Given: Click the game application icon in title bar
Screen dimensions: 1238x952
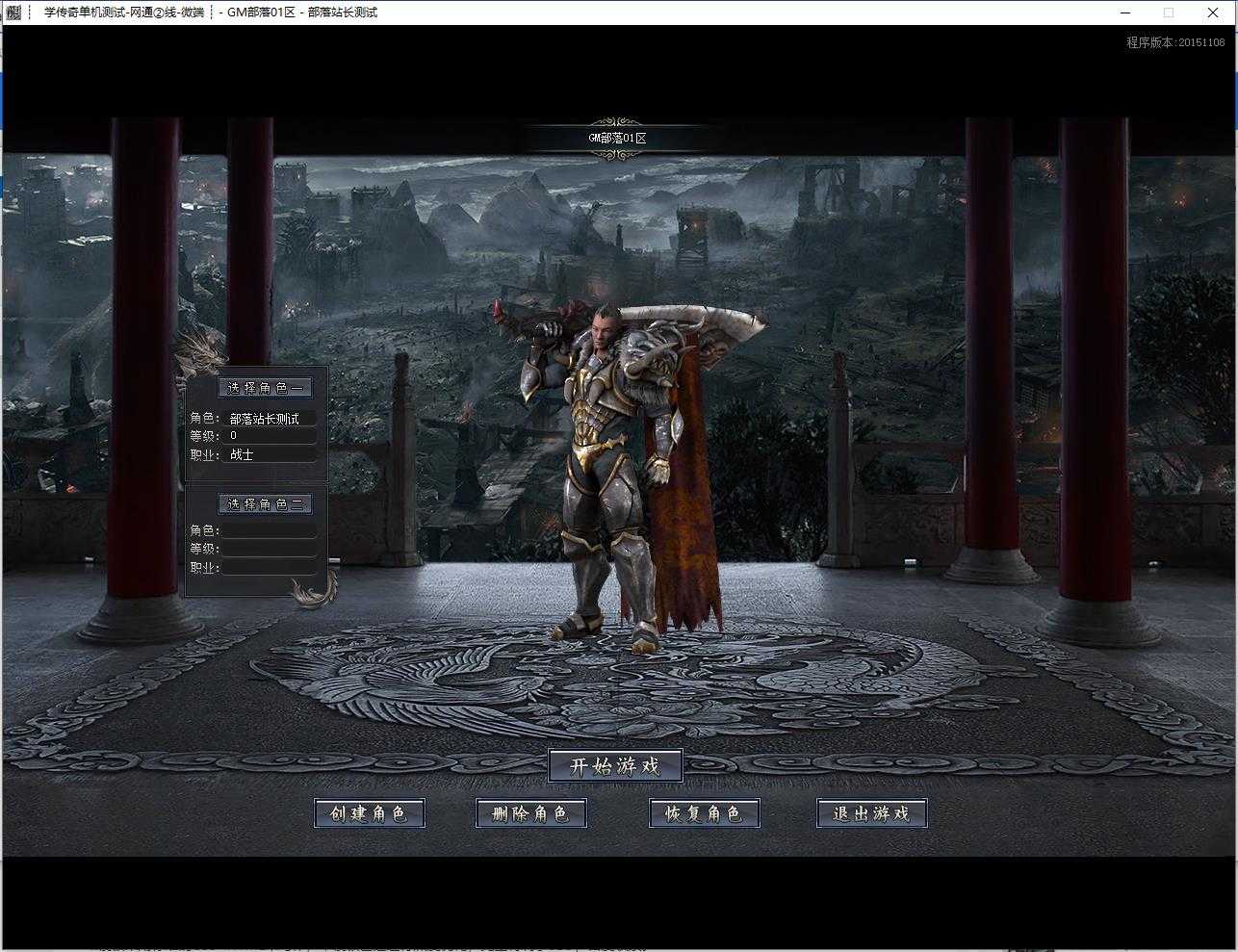Looking at the screenshot, I should [x=13, y=13].
